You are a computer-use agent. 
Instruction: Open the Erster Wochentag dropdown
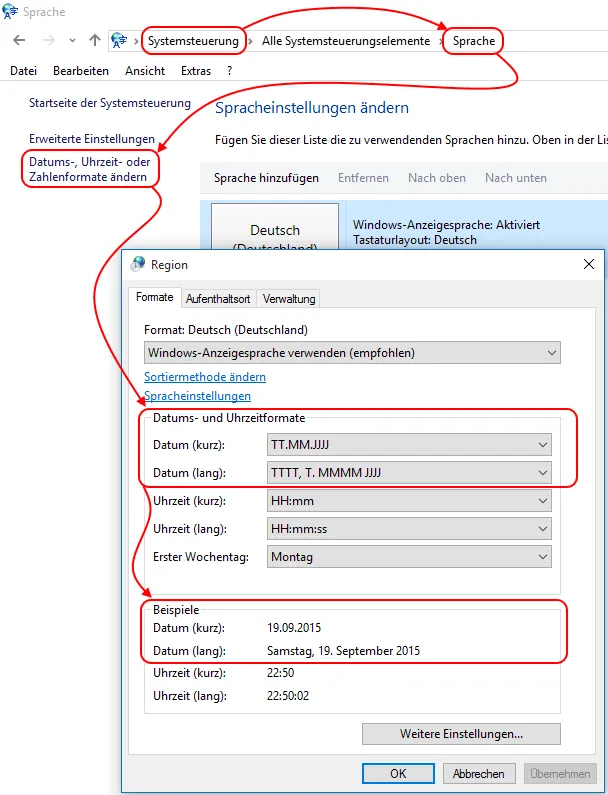[x=409, y=557]
